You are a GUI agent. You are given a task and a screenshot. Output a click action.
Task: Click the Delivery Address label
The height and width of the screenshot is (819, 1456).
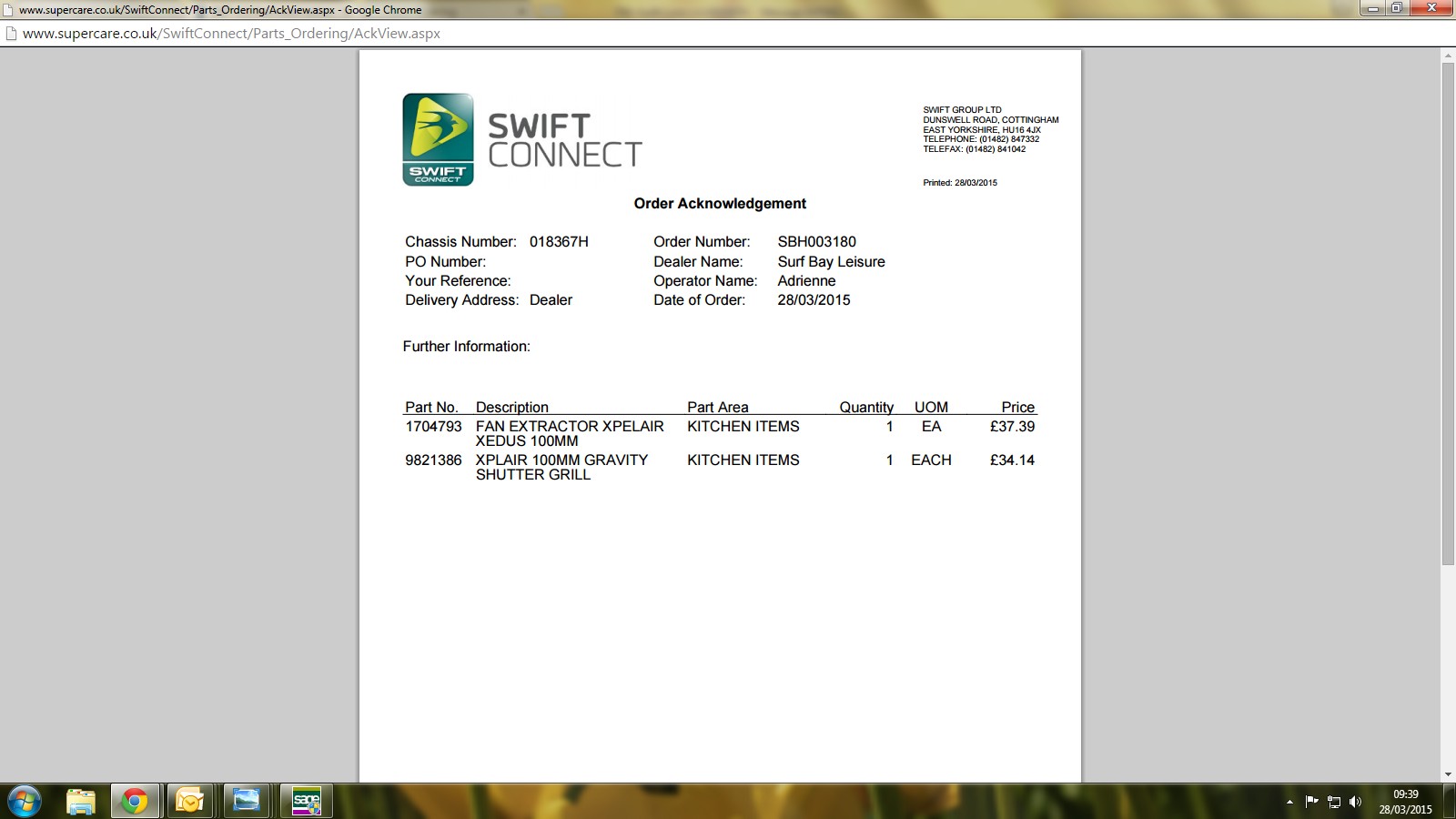pyautogui.click(x=461, y=300)
